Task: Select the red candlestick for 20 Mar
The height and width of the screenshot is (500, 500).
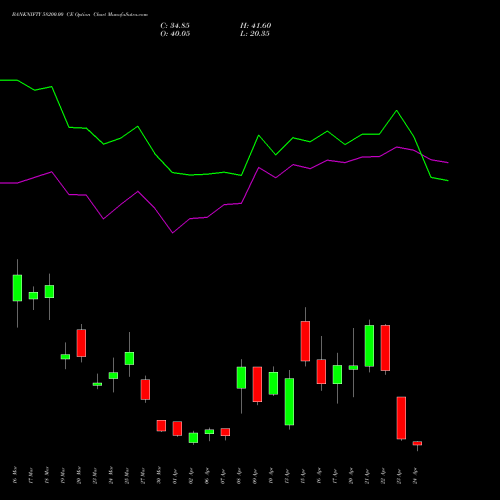Action: click(81, 343)
